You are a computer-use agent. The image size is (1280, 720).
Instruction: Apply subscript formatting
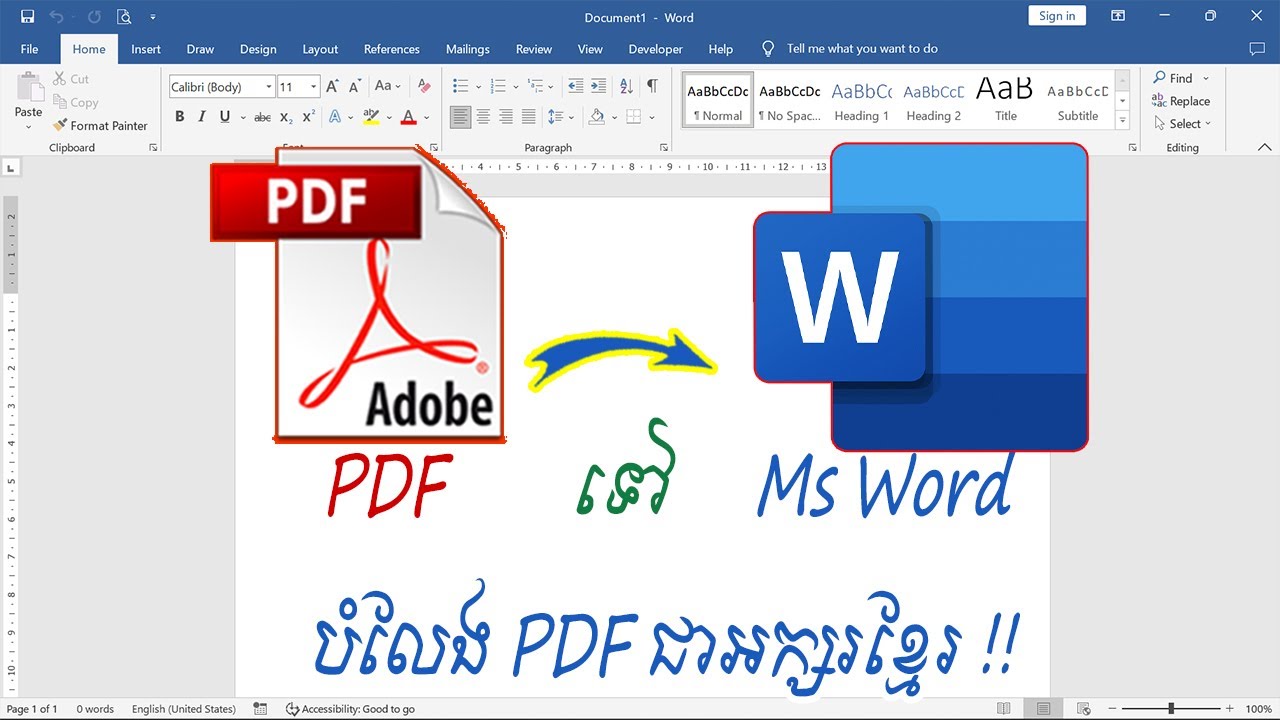point(286,117)
